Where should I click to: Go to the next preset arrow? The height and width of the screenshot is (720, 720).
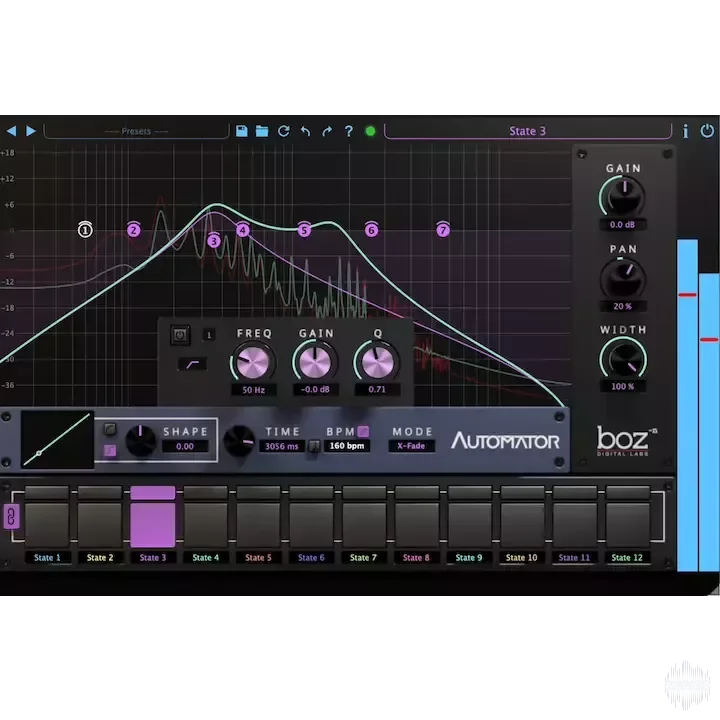tap(31, 131)
